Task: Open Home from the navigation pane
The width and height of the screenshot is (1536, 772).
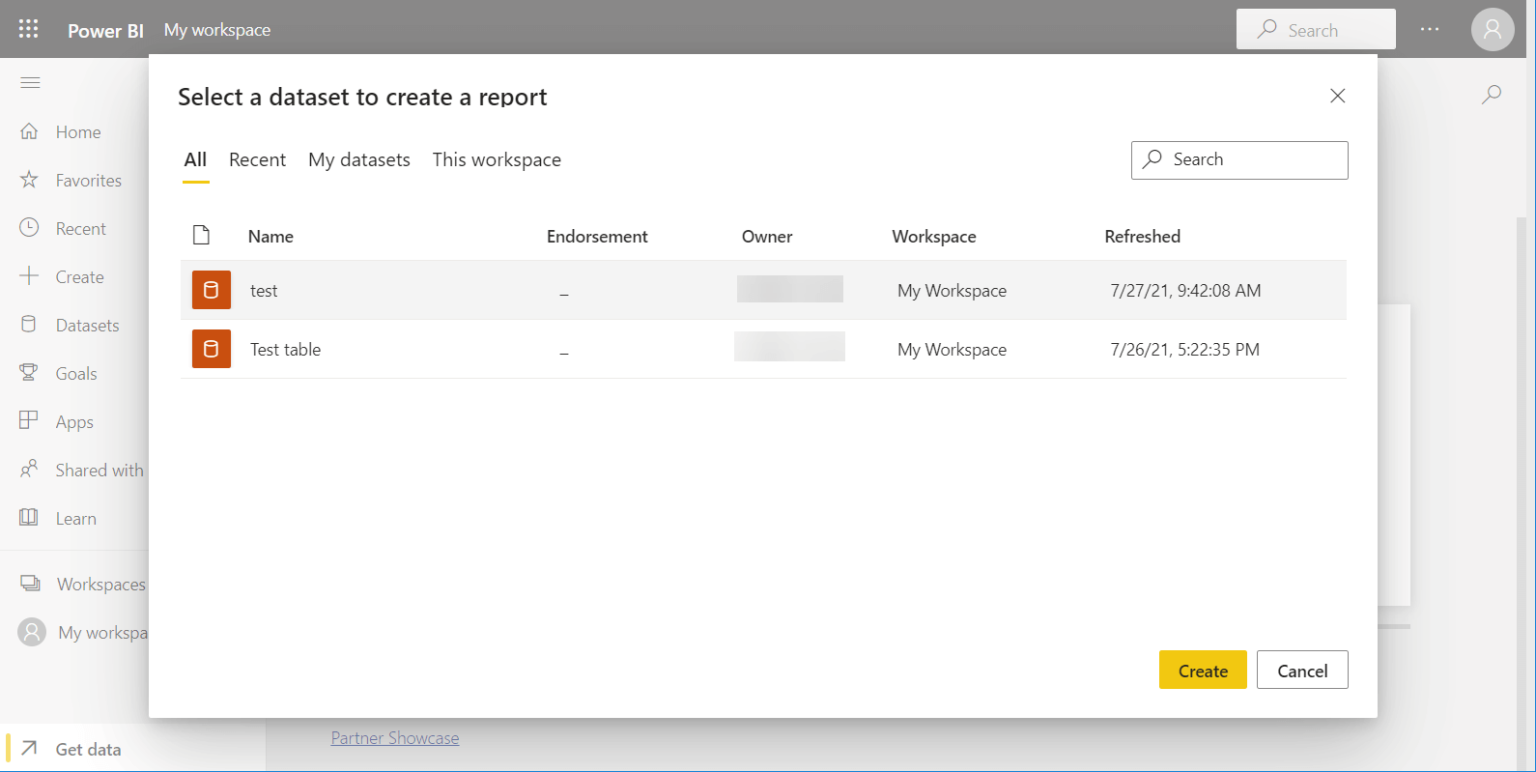Action: point(78,131)
